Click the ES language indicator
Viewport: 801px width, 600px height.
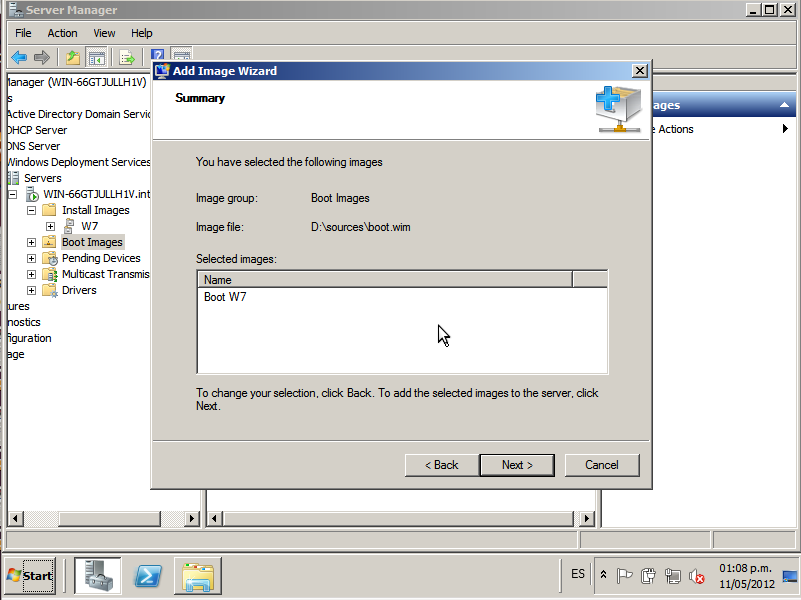tap(578, 574)
